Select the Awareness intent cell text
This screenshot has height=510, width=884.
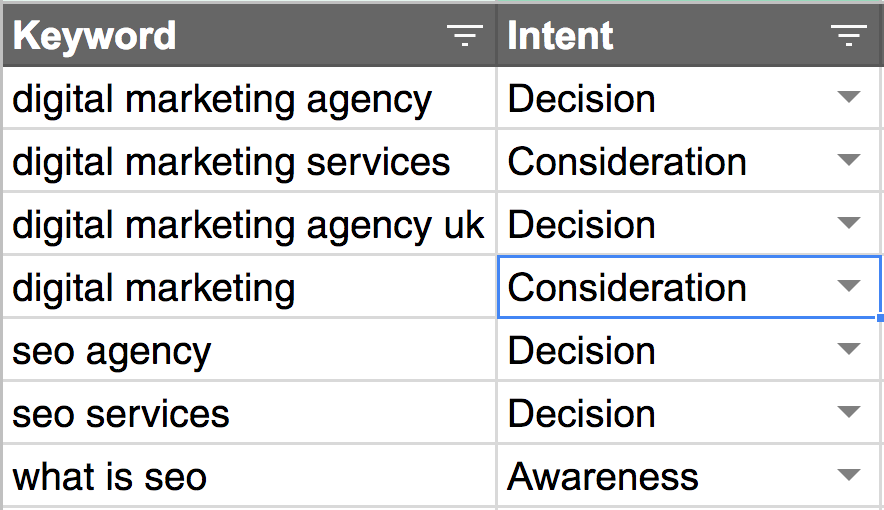(603, 477)
